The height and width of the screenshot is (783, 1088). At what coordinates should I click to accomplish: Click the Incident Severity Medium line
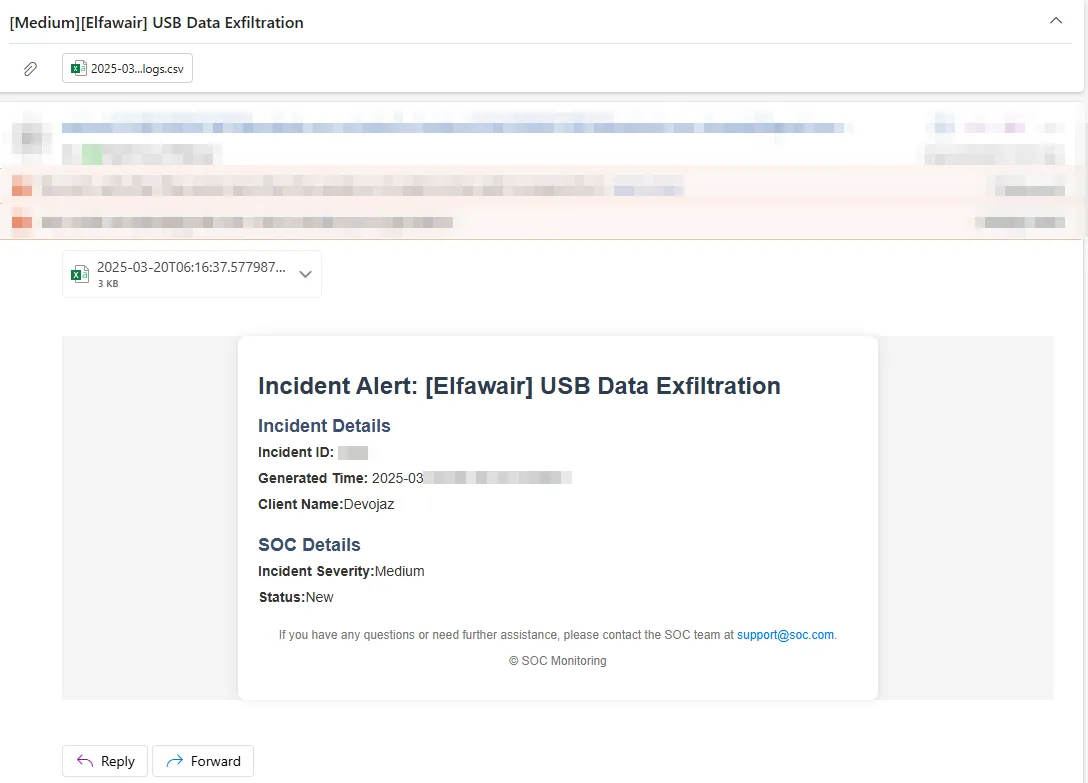point(341,571)
